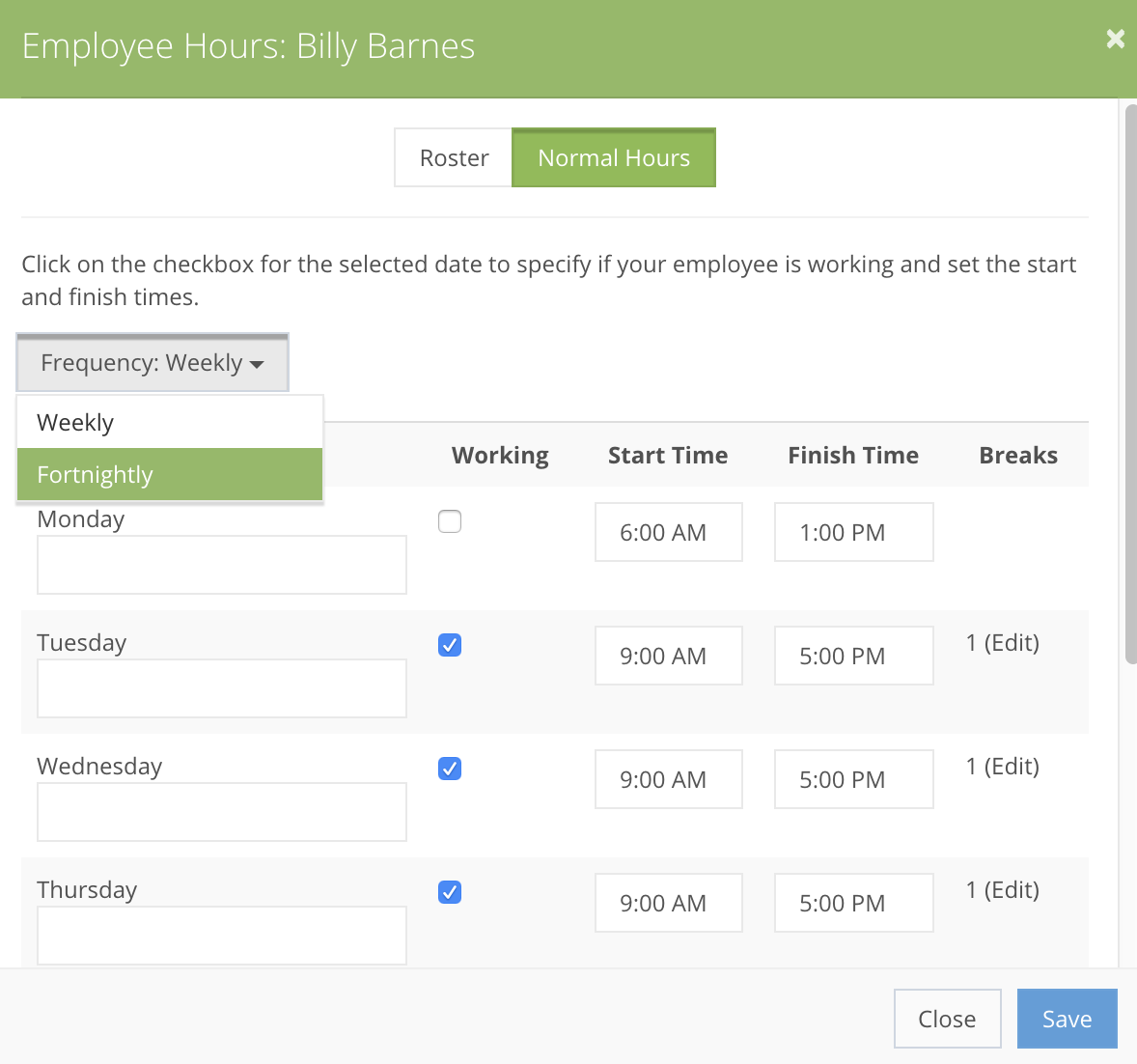This screenshot has width=1137, height=1064.
Task: Enable working status for Monday
Action: point(450,520)
